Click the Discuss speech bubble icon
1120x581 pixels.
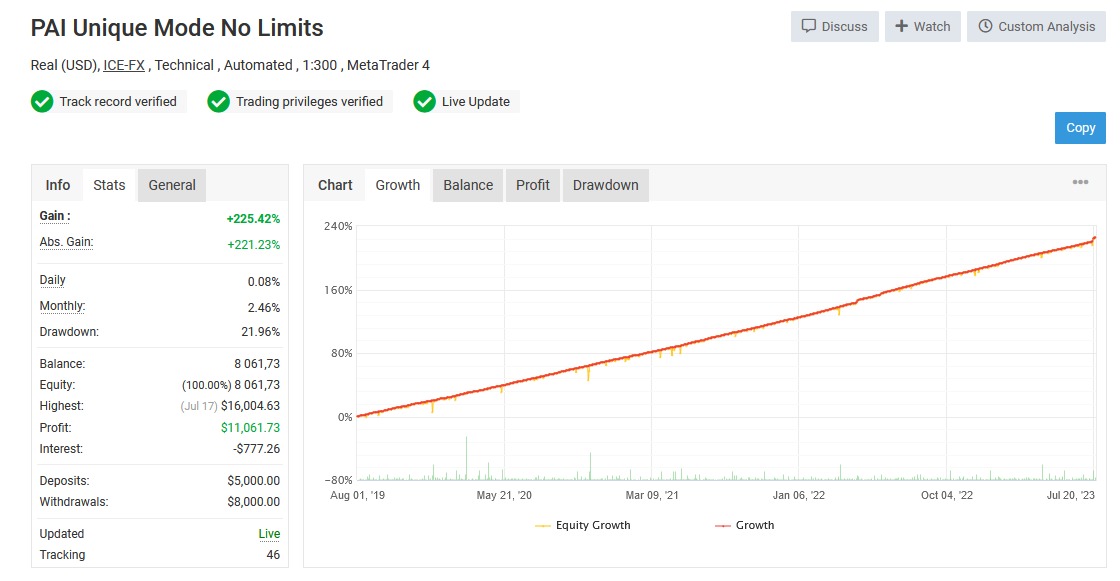click(x=809, y=27)
